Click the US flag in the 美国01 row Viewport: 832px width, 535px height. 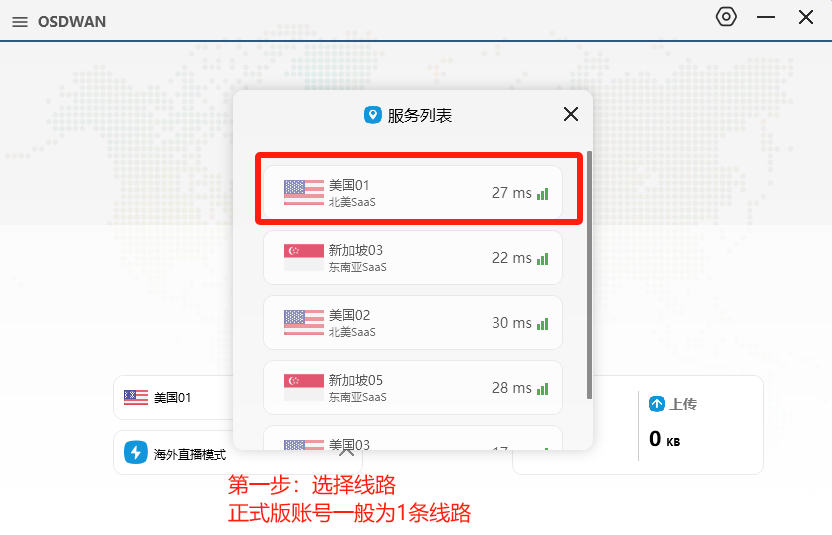click(304, 192)
